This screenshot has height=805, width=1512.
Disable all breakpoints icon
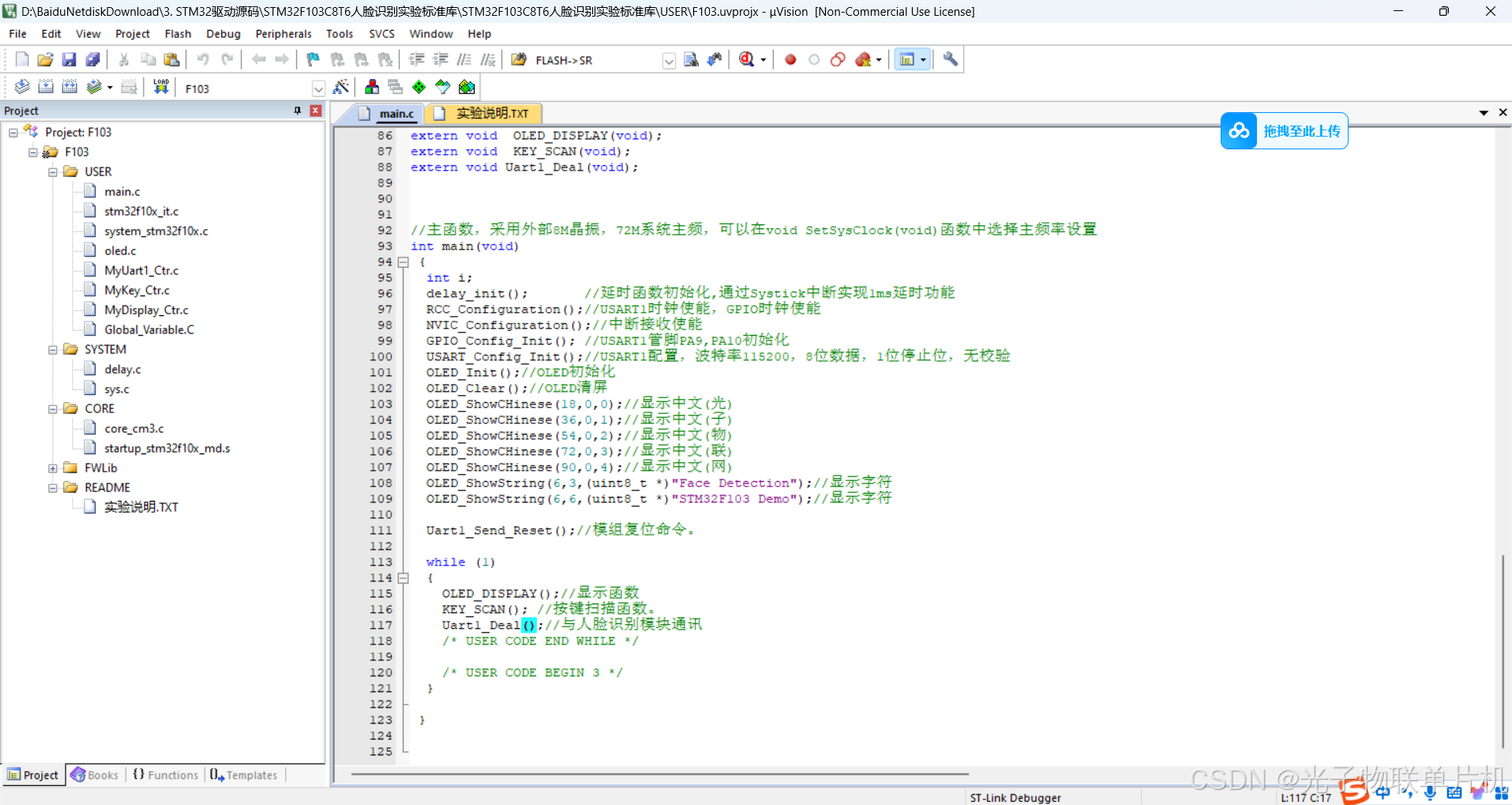point(838,60)
